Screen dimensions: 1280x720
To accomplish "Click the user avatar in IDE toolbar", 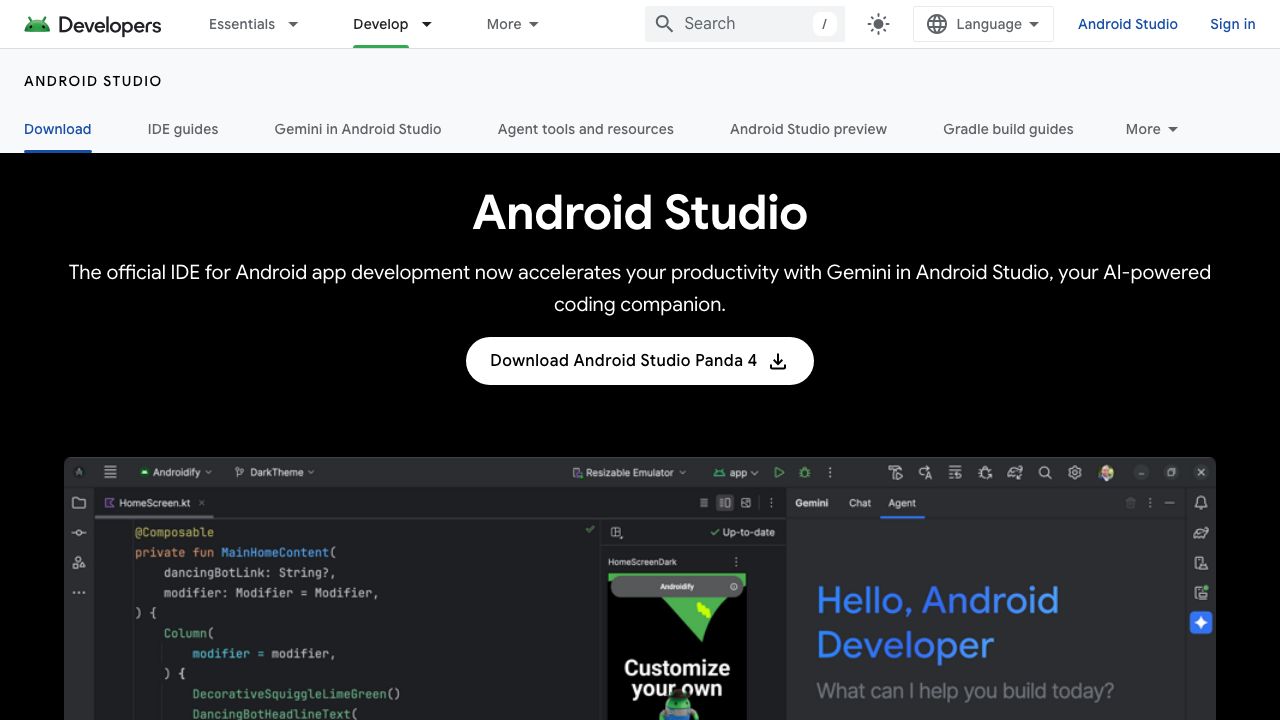I will click(x=1106, y=472).
